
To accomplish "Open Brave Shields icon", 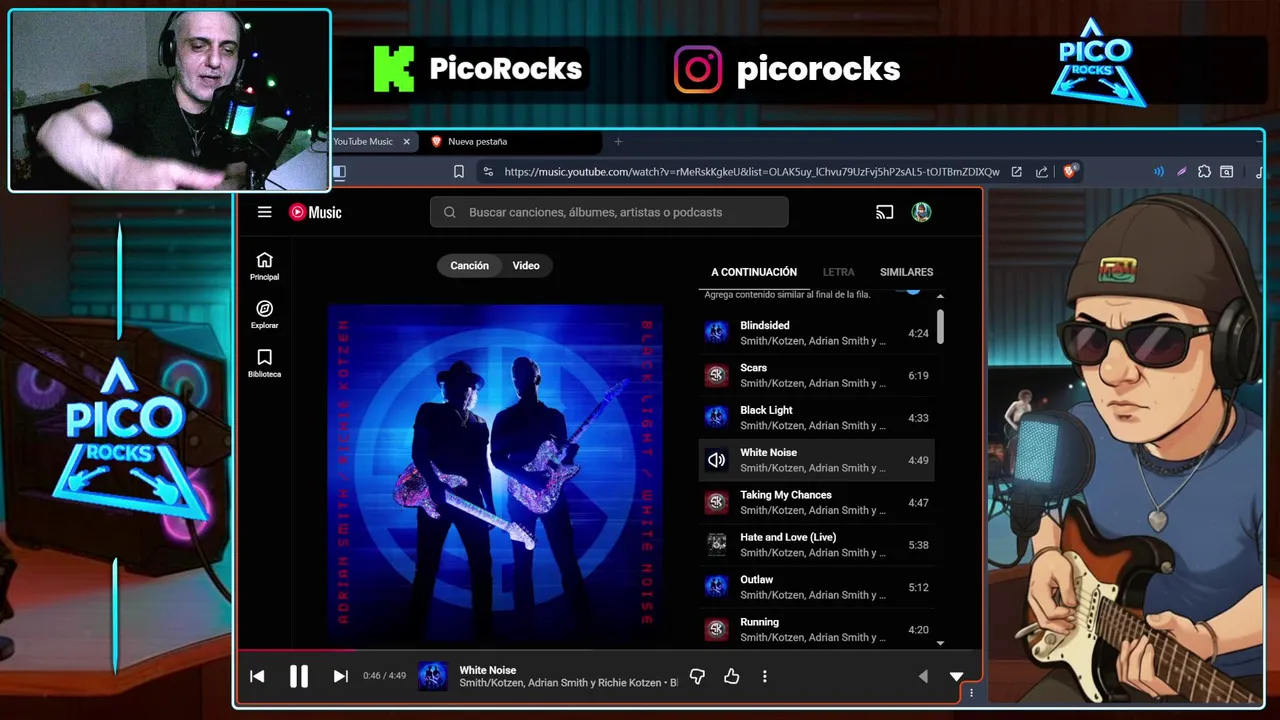I will [x=1069, y=172].
